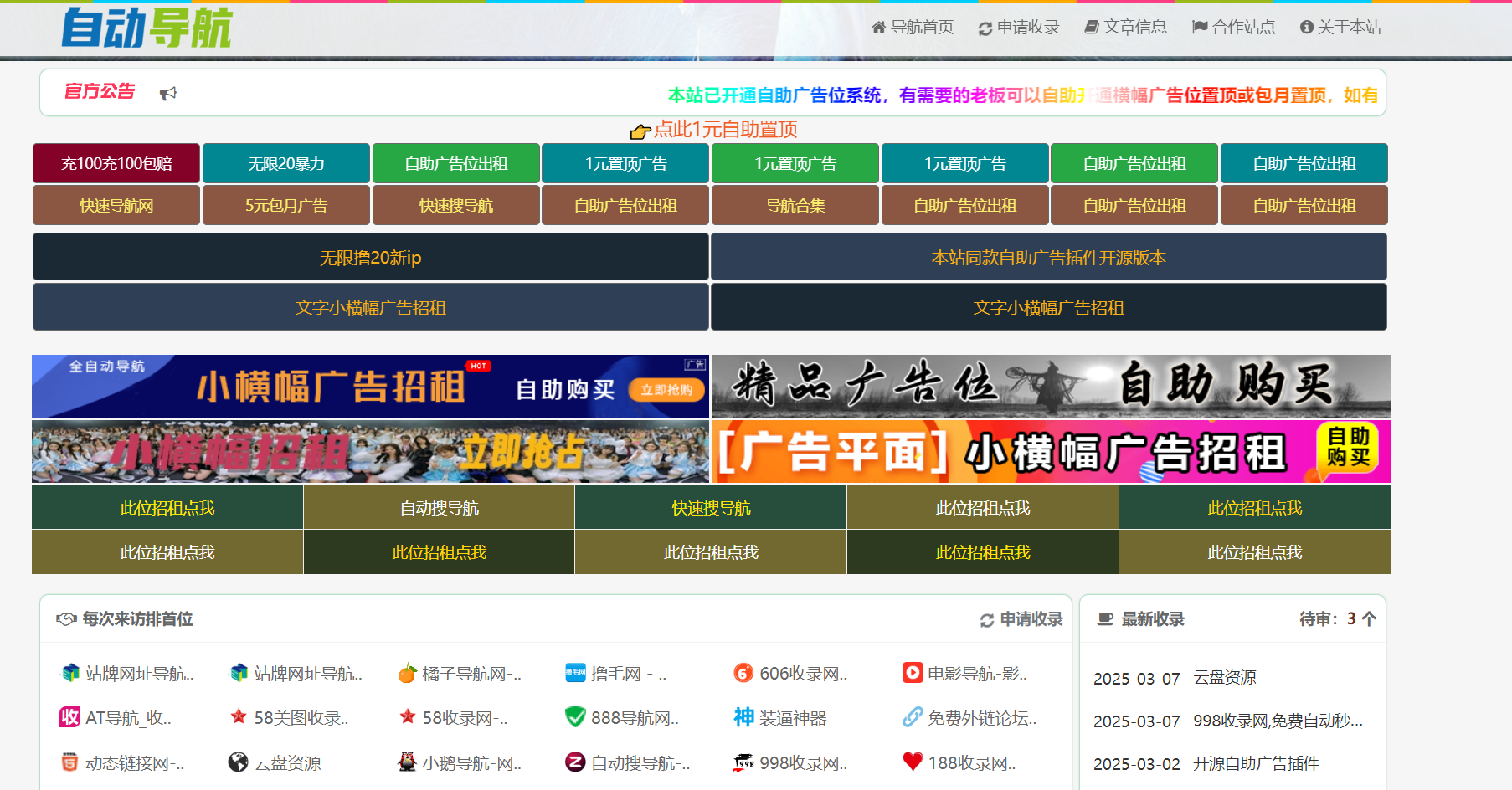Open the 导航首页 menu item
Image resolution: width=1512 pixels, height=790 pixels.
pos(913,27)
